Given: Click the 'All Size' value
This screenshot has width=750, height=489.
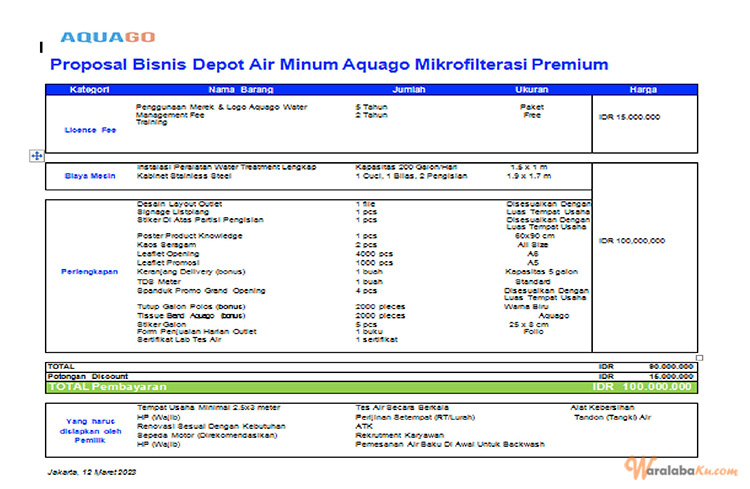Looking at the screenshot, I should click(x=533, y=244).
